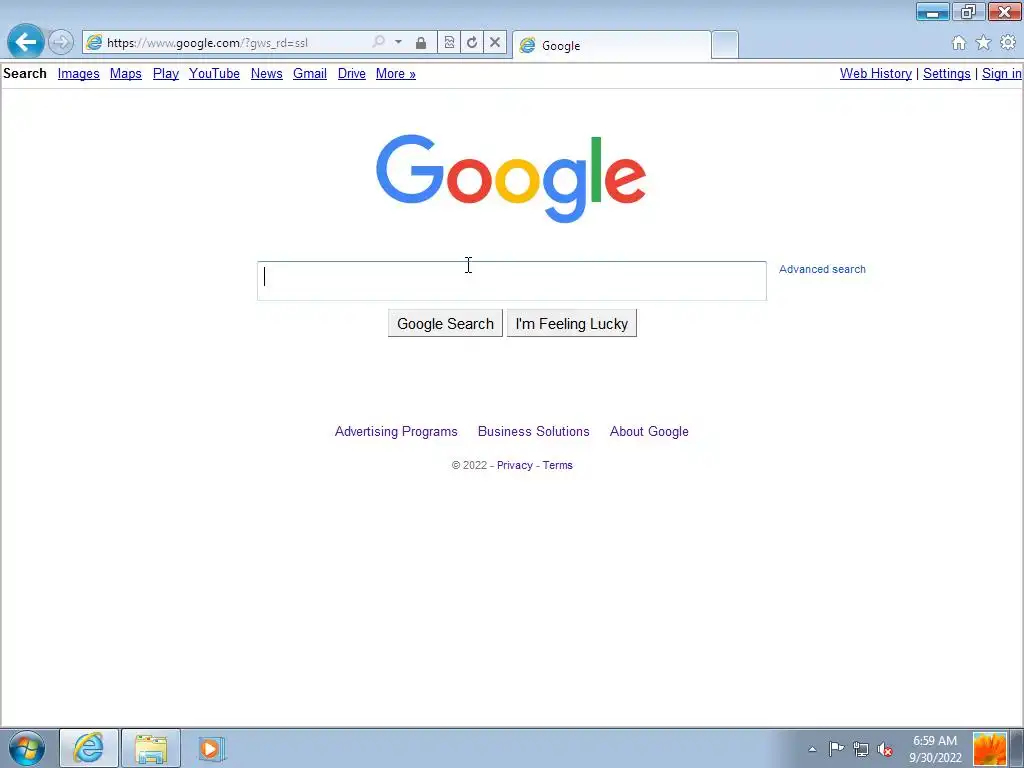Open the YouTube link
This screenshot has height=768, width=1024.
pos(214,73)
